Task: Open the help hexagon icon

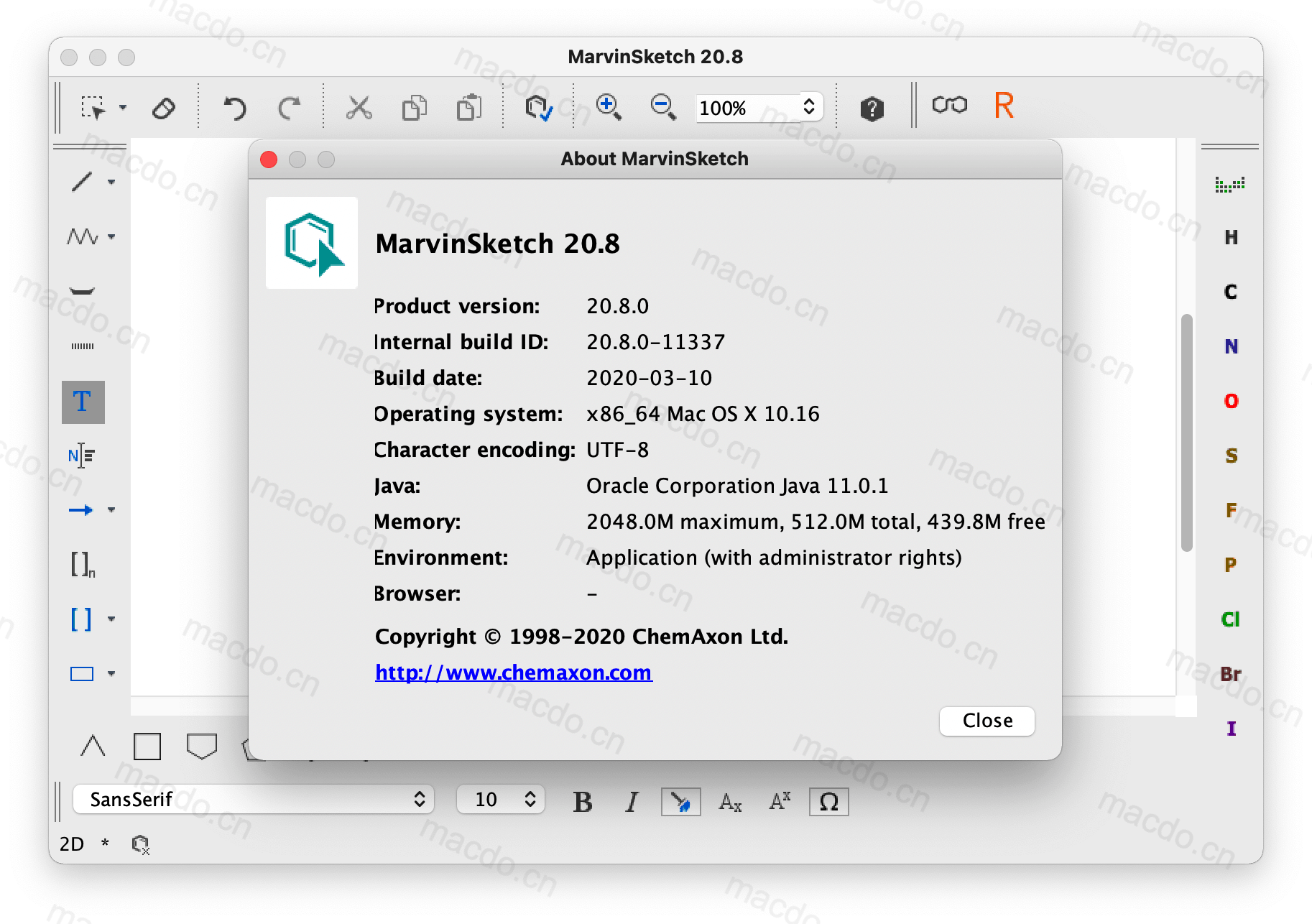Action: (872, 108)
